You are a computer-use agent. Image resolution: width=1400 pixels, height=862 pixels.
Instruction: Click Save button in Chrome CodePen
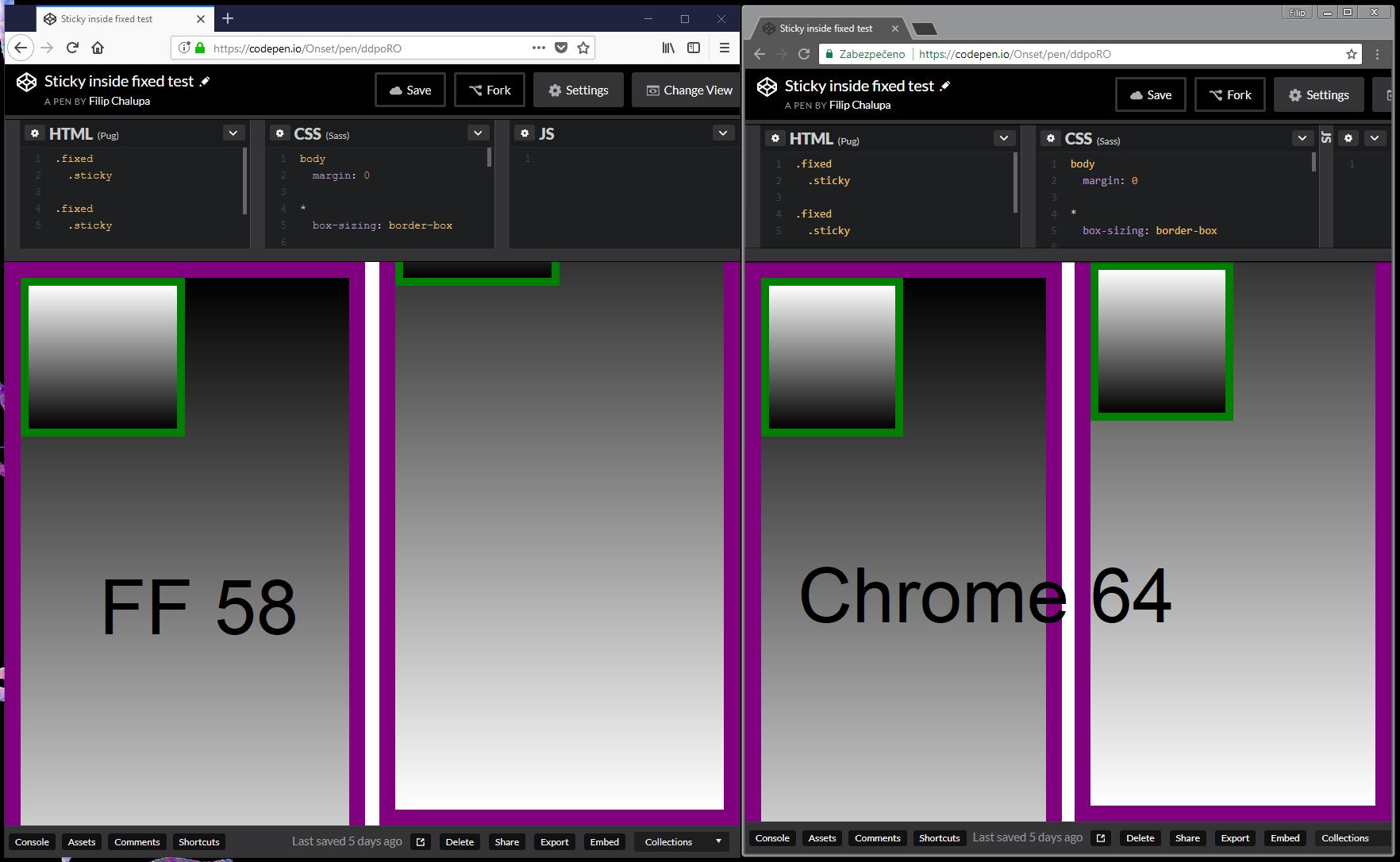coord(1151,94)
